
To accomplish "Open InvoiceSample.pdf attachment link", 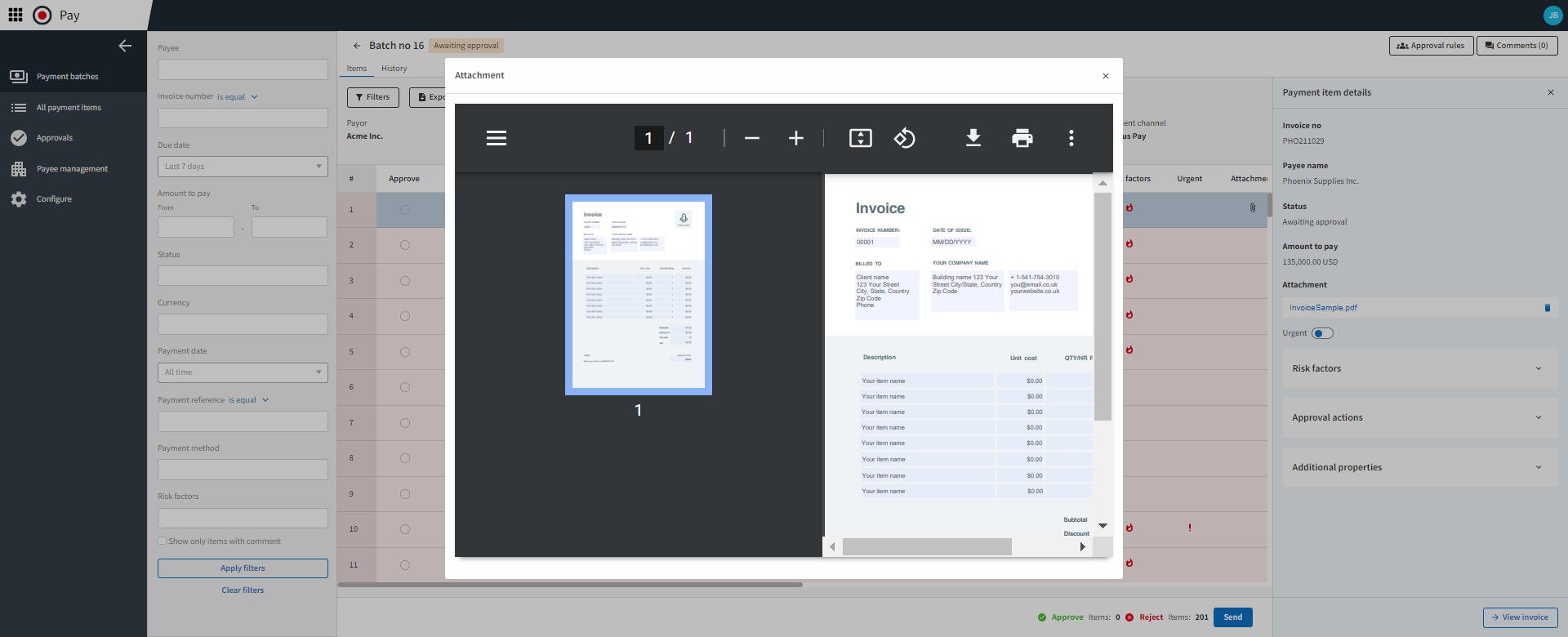I will click(x=1323, y=308).
